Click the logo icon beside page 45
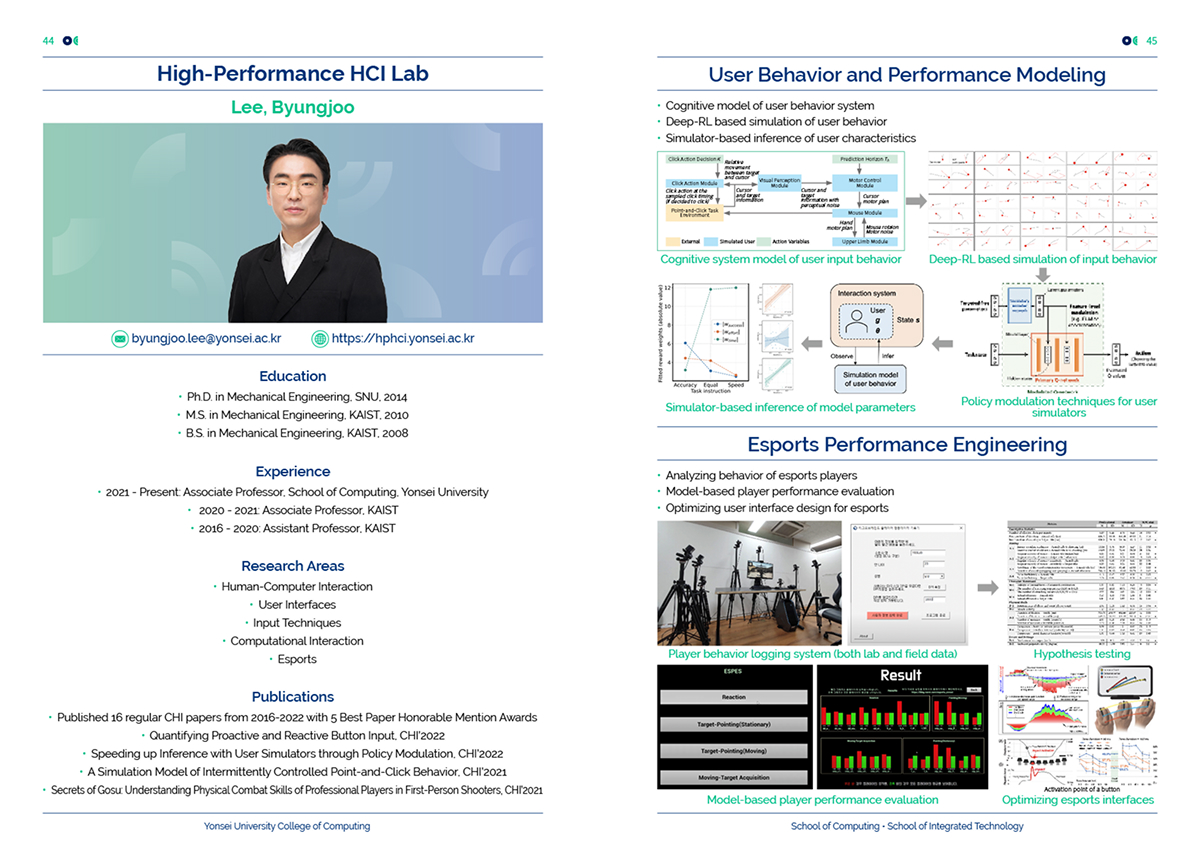1200x849 pixels. click(1129, 41)
